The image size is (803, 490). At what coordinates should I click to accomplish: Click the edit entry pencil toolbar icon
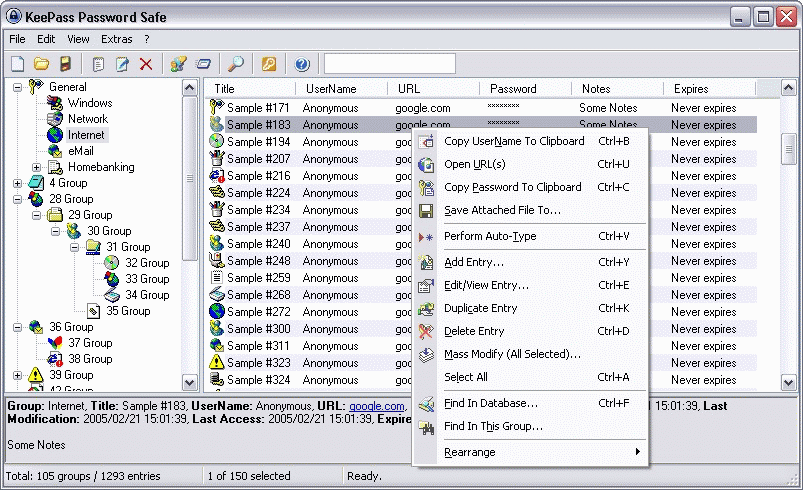coord(122,64)
